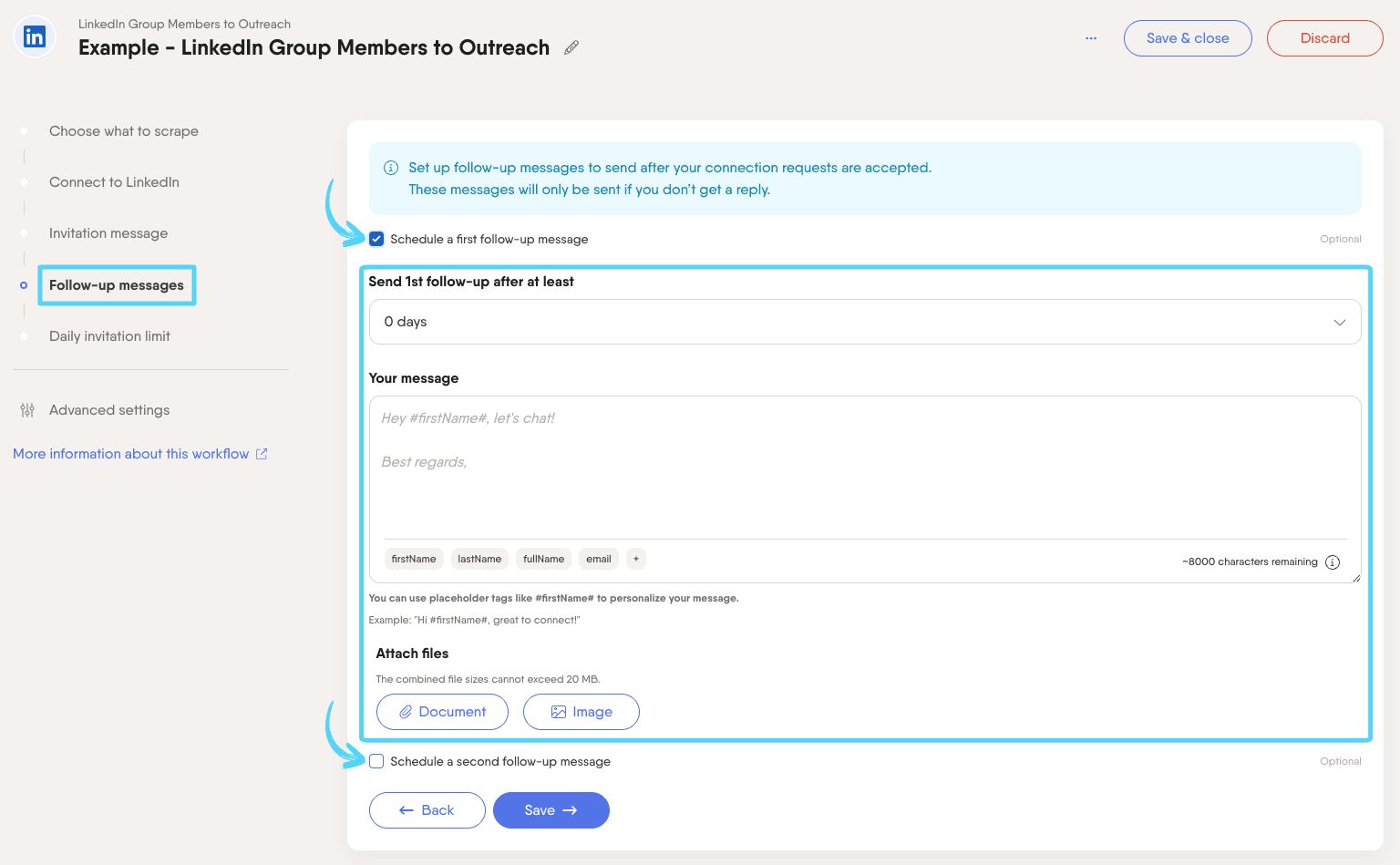The width and height of the screenshot is (1400, 865).
Task: Click the Save & close button
Action: coord(1188,38)
